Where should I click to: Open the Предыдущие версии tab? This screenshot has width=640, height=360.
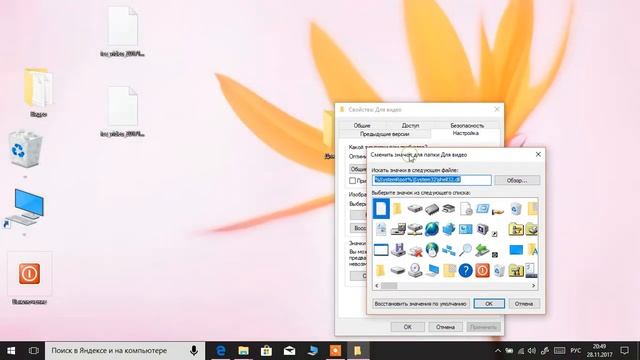pyautogui.click(x=384, y=134)
